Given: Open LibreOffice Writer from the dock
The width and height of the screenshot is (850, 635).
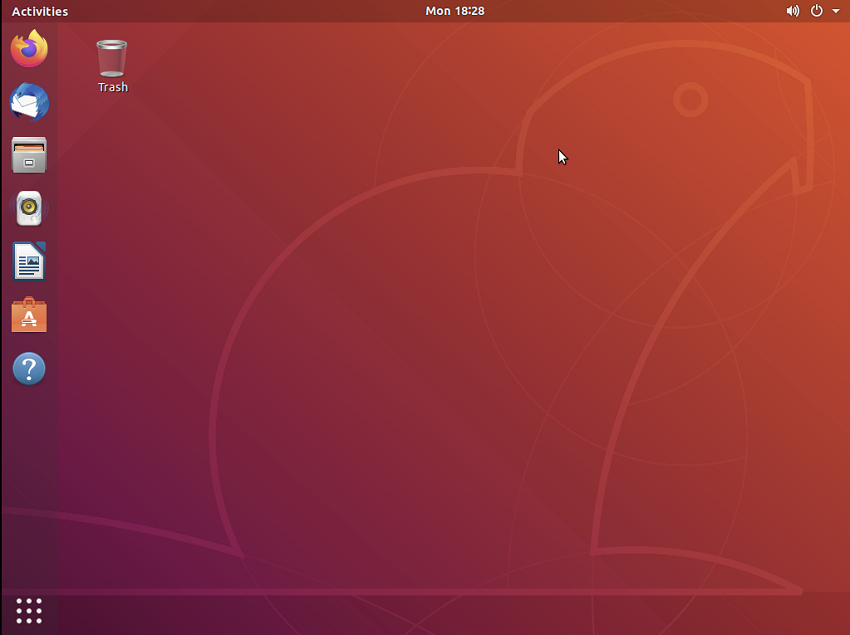Looking at the screenshot, I should [x=29, y=261].
